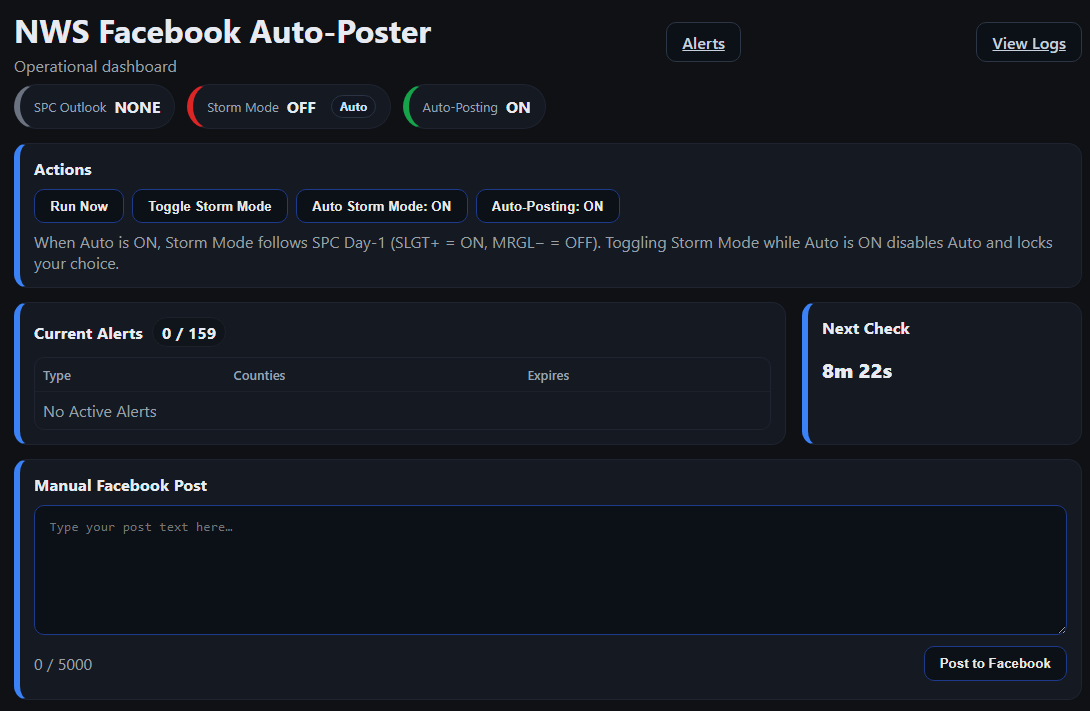
Task: Turn off the Auto-Posting: ON action button
Action: (x=547, y=206)
